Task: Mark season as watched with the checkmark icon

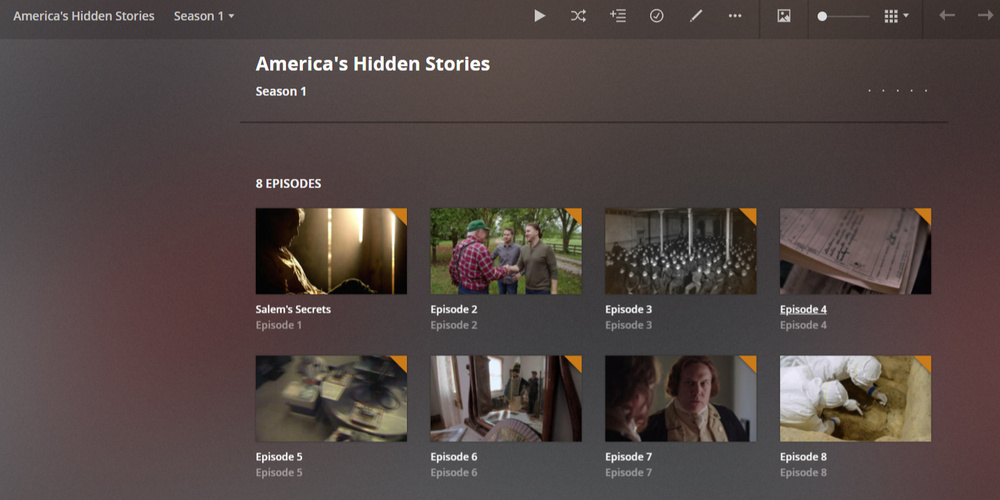Action: coord(656,16)
